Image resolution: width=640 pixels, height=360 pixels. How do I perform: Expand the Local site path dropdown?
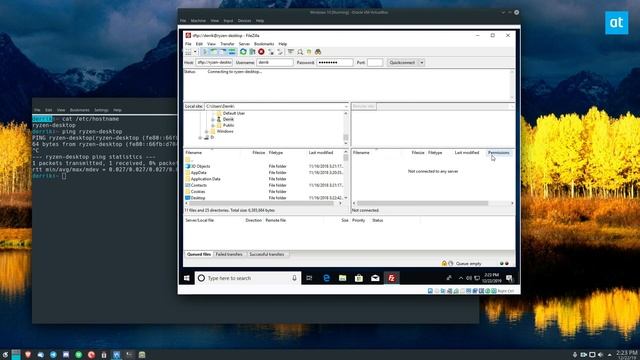point(346,106)
